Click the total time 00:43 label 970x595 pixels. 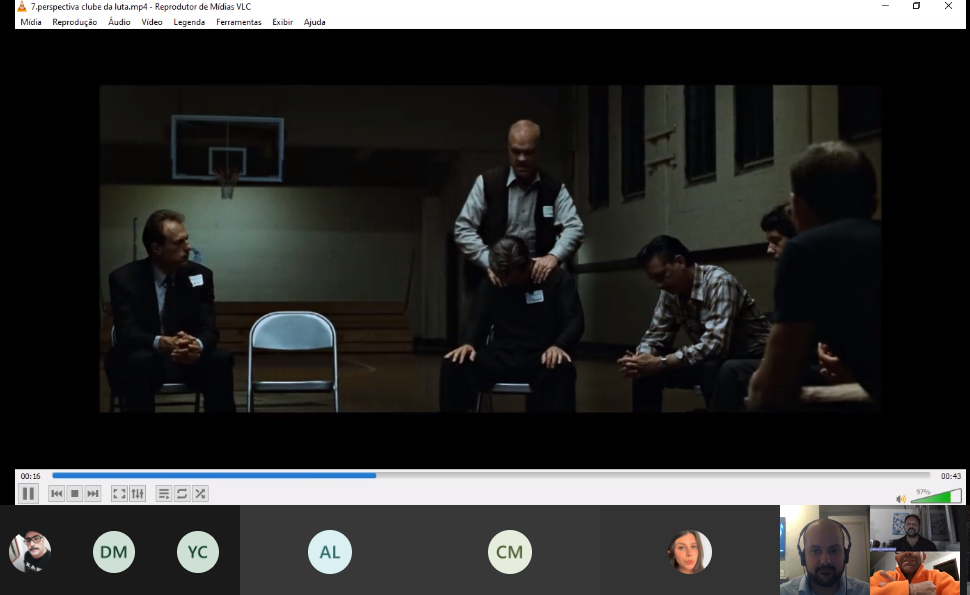coord(951,476)
